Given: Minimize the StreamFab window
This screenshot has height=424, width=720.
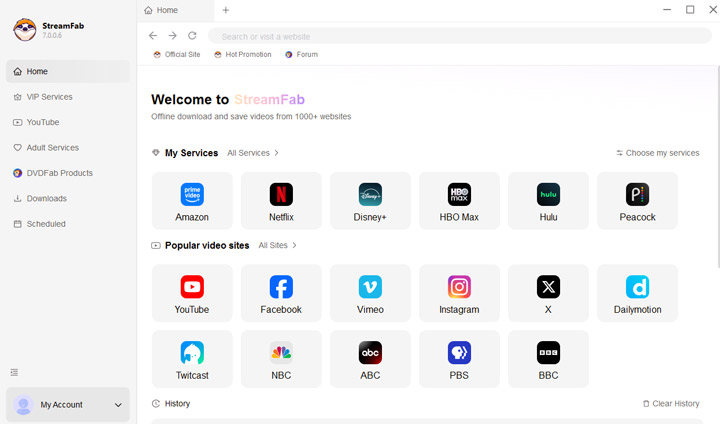Looking at the screenshot, I should (667, 10).
